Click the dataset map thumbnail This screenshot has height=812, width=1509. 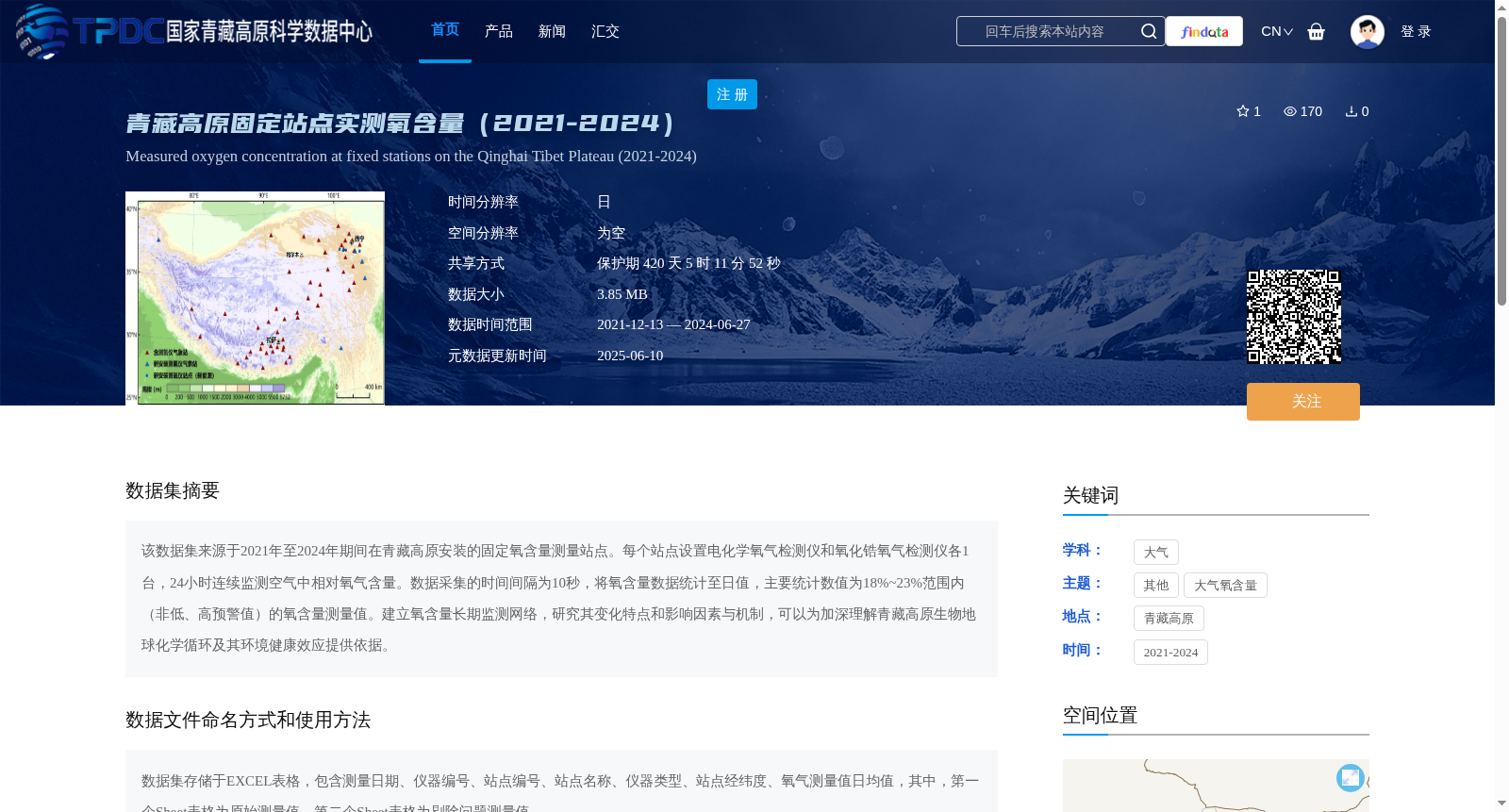[x=255, y=298]
